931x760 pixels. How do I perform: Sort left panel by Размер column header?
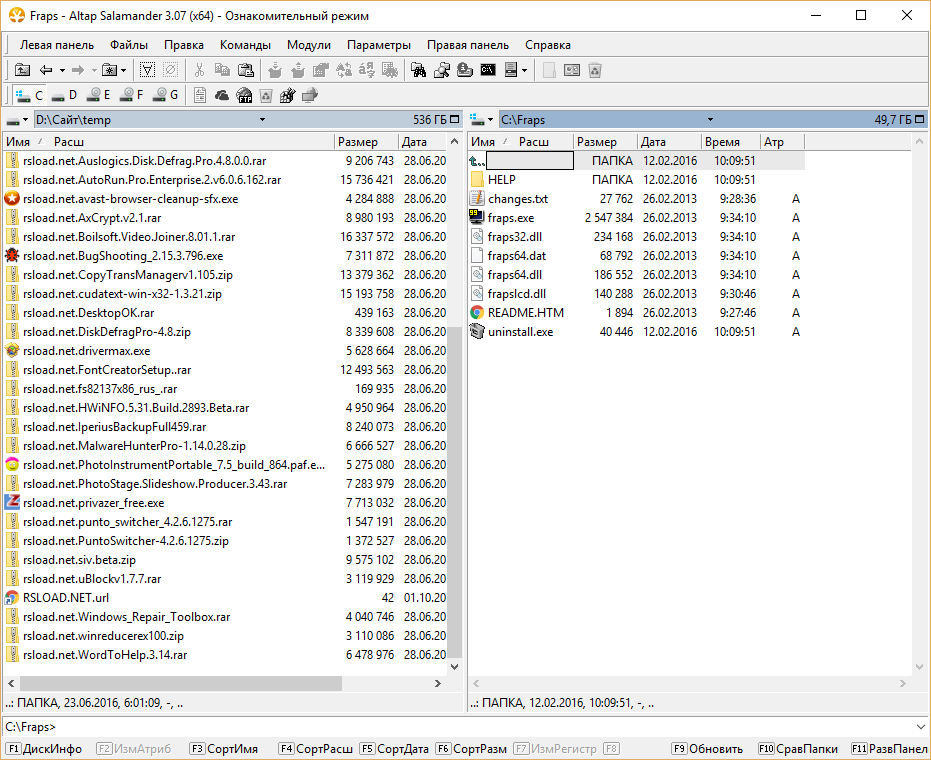[366, 142]
